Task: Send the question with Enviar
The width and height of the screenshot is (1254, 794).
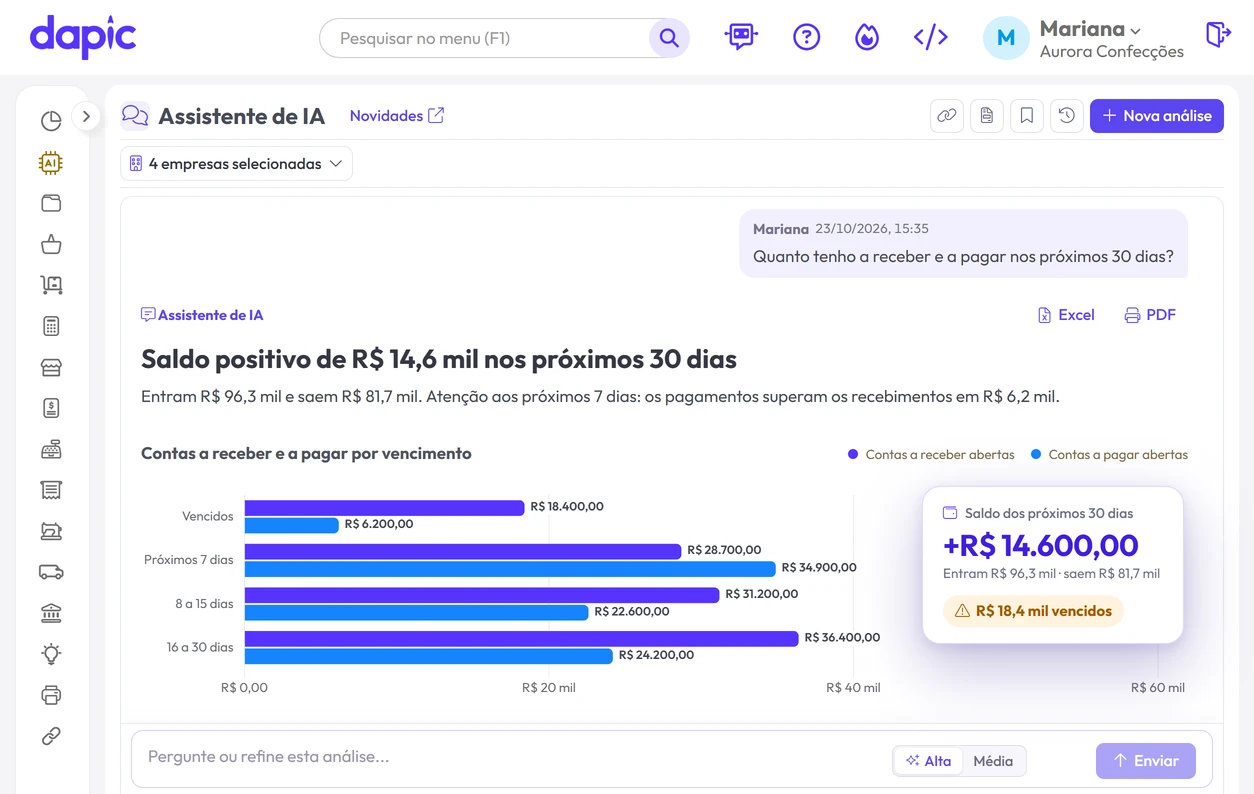Action: [1145, 761]
